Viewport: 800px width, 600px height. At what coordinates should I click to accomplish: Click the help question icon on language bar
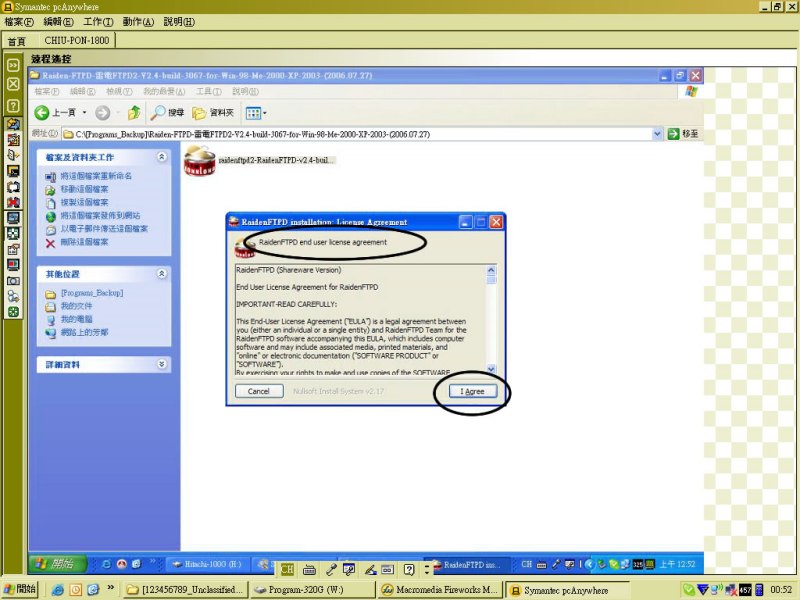point(409,569)
